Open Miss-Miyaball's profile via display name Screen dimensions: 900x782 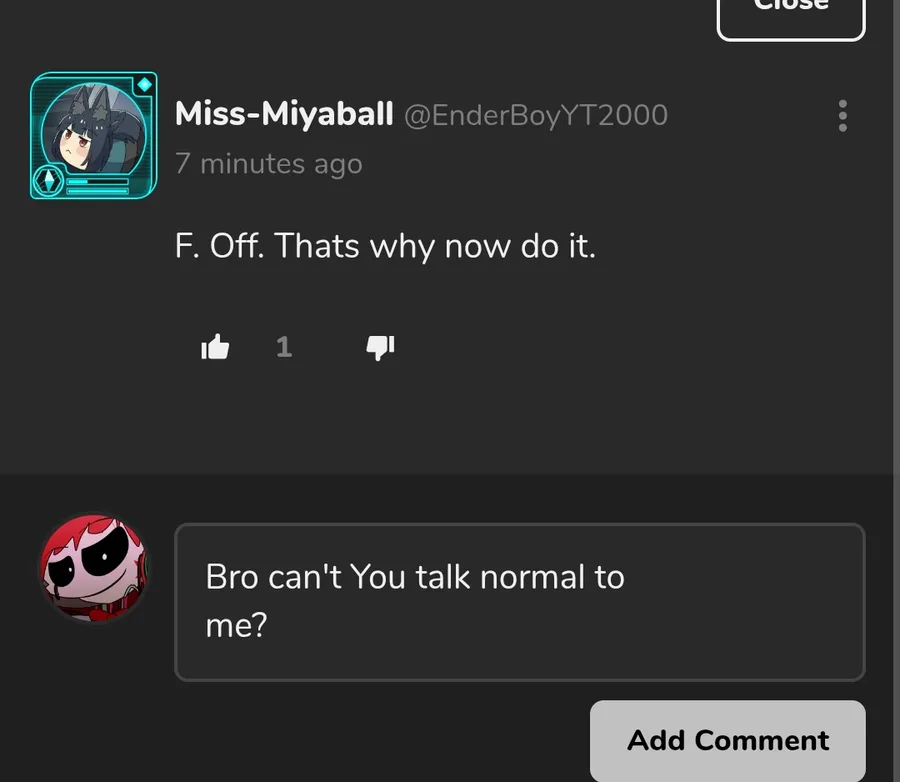[x=284, y=114]
